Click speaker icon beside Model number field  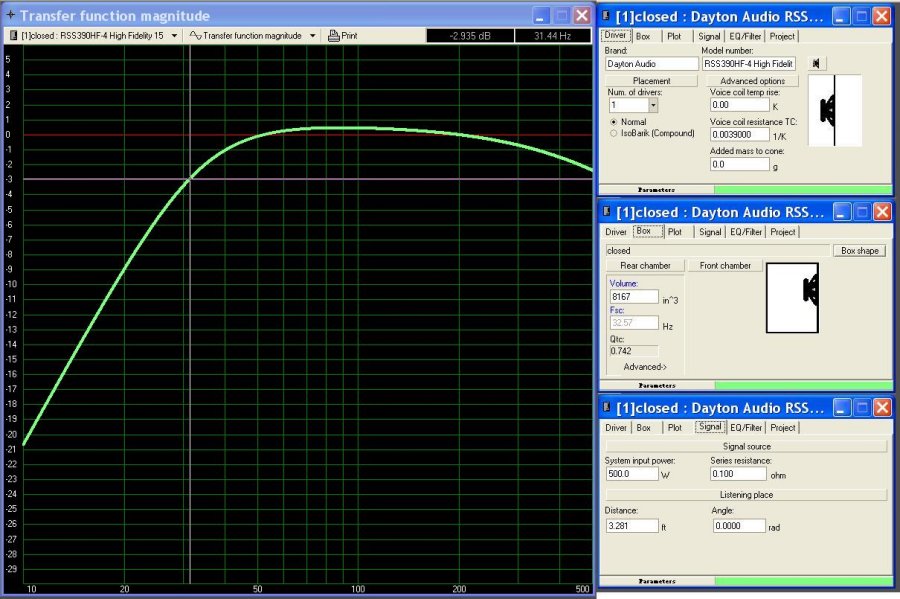(817, 64)
